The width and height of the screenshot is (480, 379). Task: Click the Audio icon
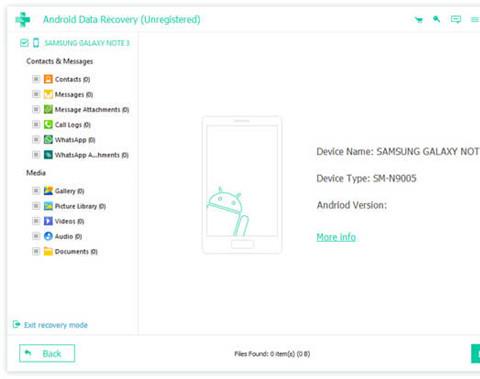(x=48, y=236)
